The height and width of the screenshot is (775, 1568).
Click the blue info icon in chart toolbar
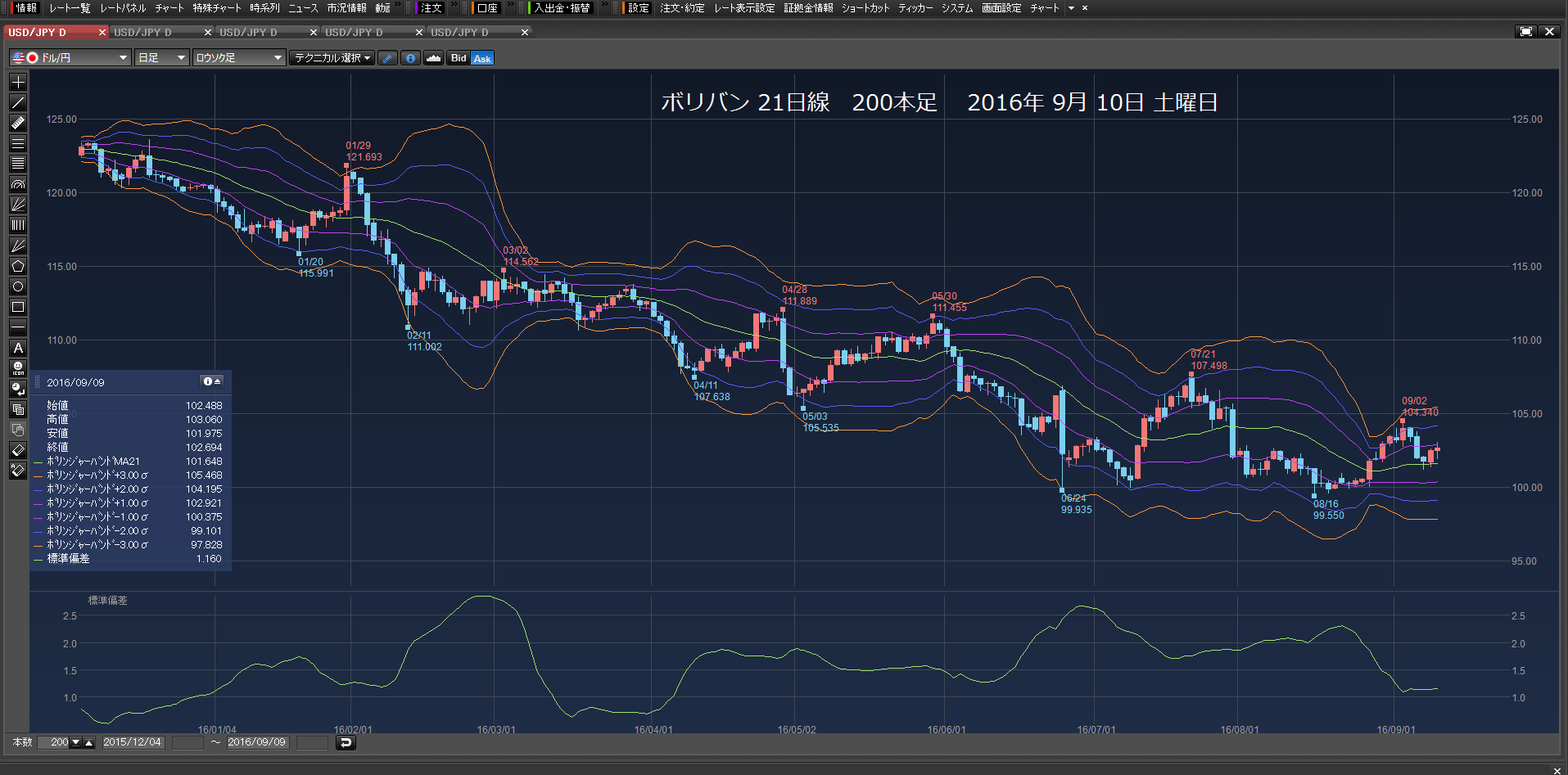411,58
